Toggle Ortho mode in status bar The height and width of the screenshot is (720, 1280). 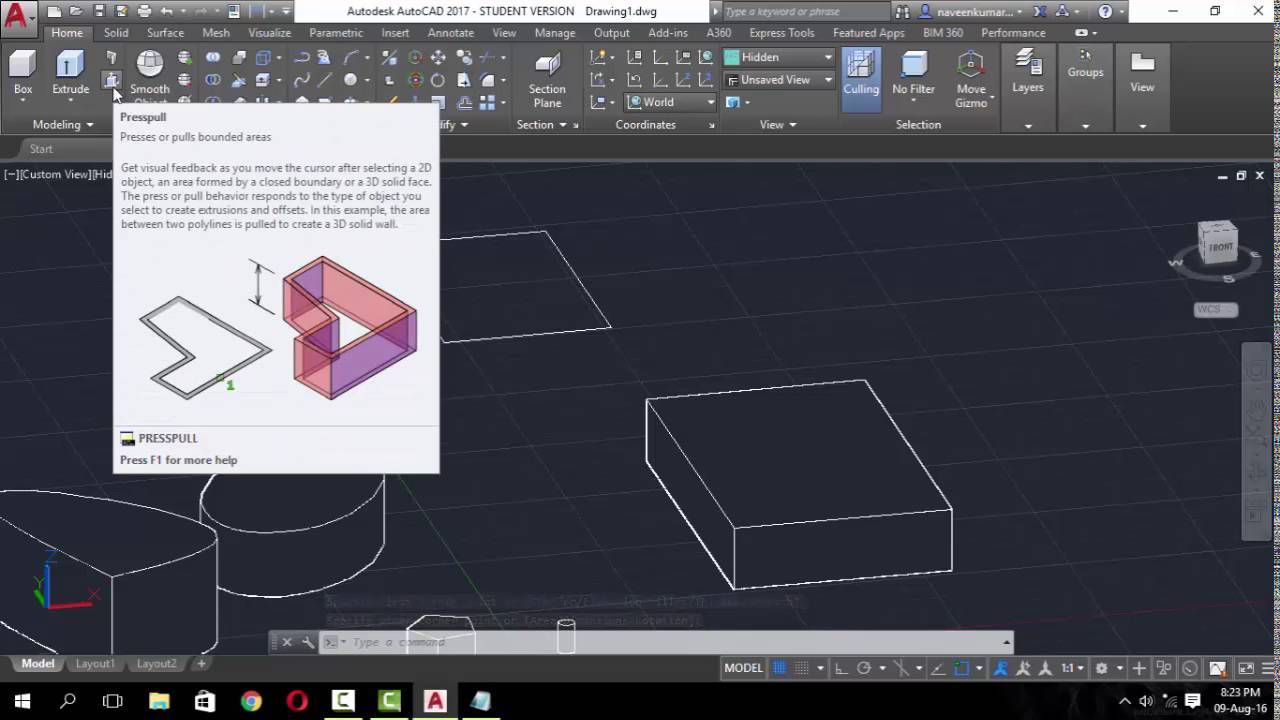841,668
